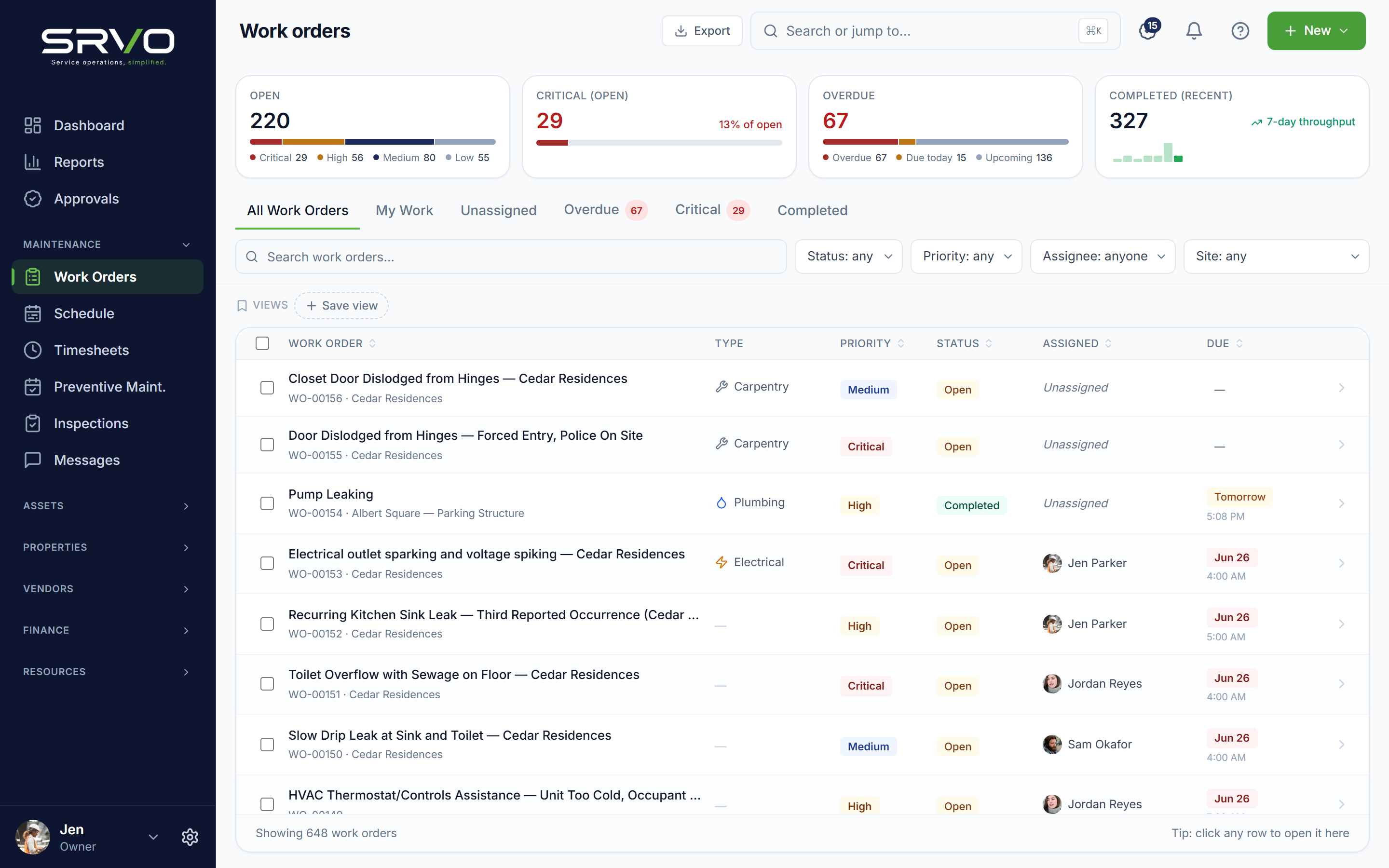
Task: Go to Timesheets clock icon
Action: point(33,350)
